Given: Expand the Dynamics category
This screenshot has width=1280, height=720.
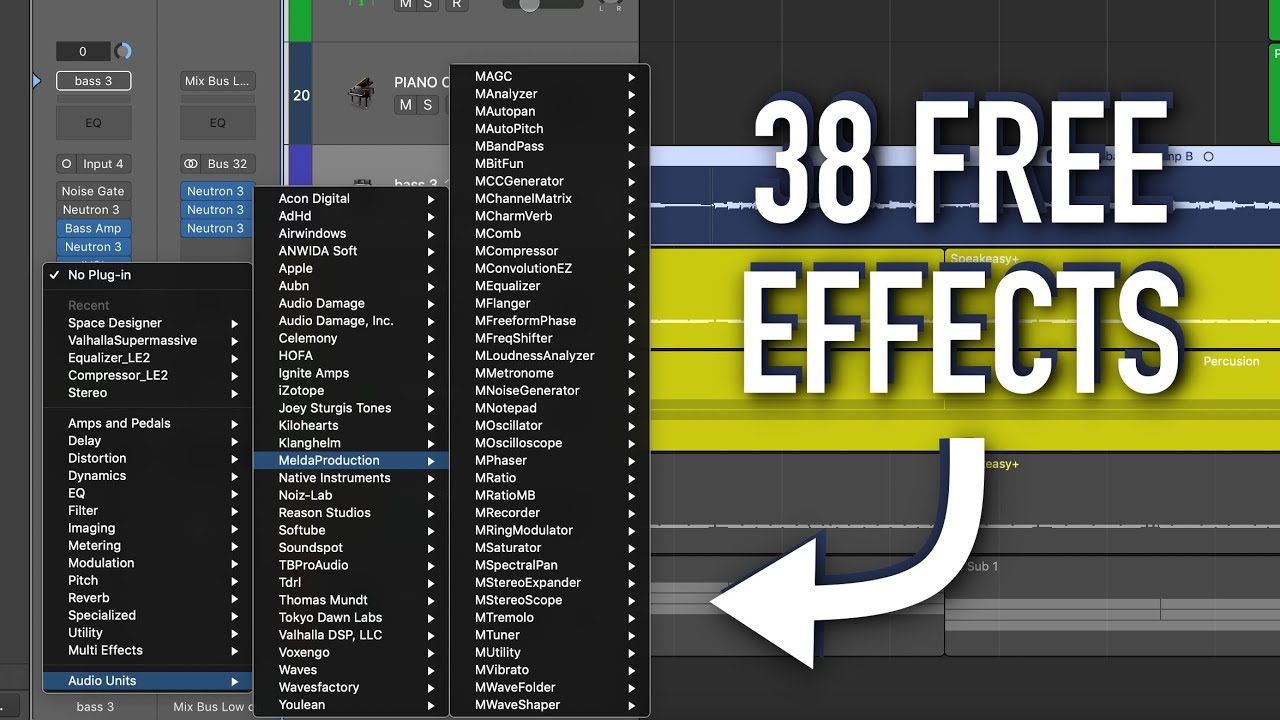Looking at the screenshot, I should (148, 476).
